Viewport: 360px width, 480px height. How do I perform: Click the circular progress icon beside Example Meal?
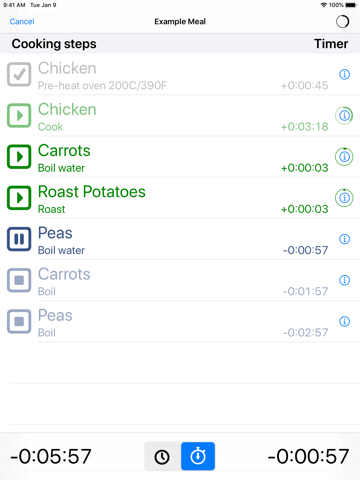[x=342, y=22]
